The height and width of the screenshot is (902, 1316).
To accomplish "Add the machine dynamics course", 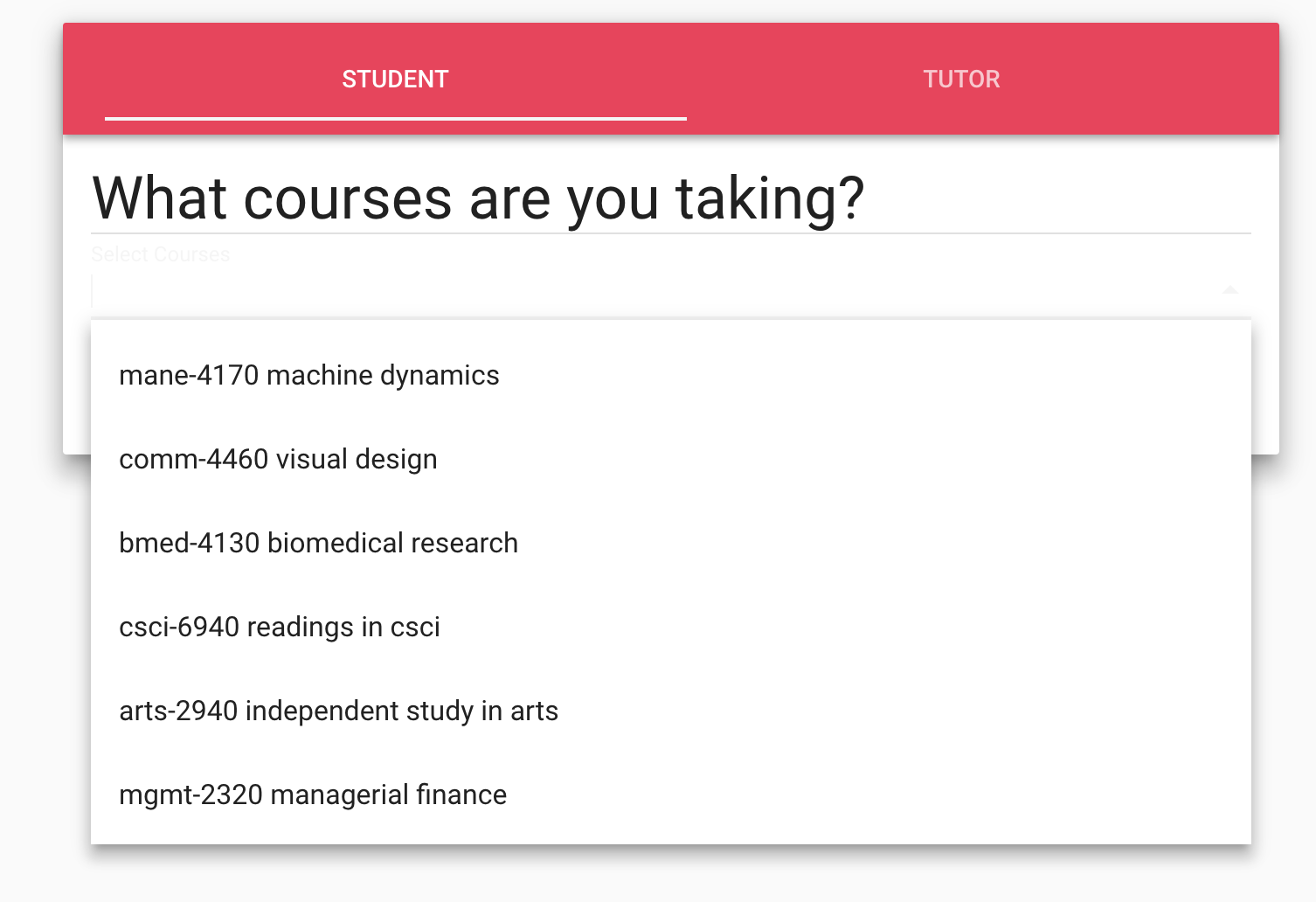I will pos(309,375).
